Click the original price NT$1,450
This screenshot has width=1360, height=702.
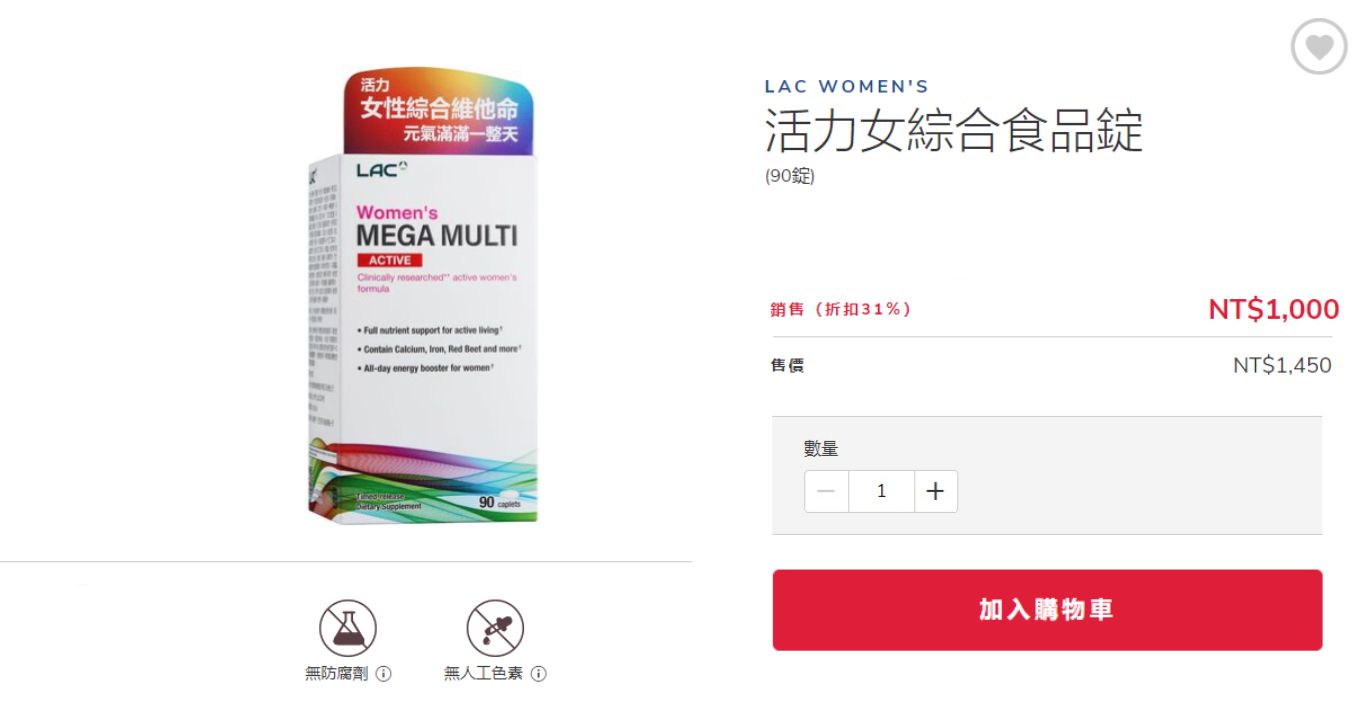coord(1282,365)
